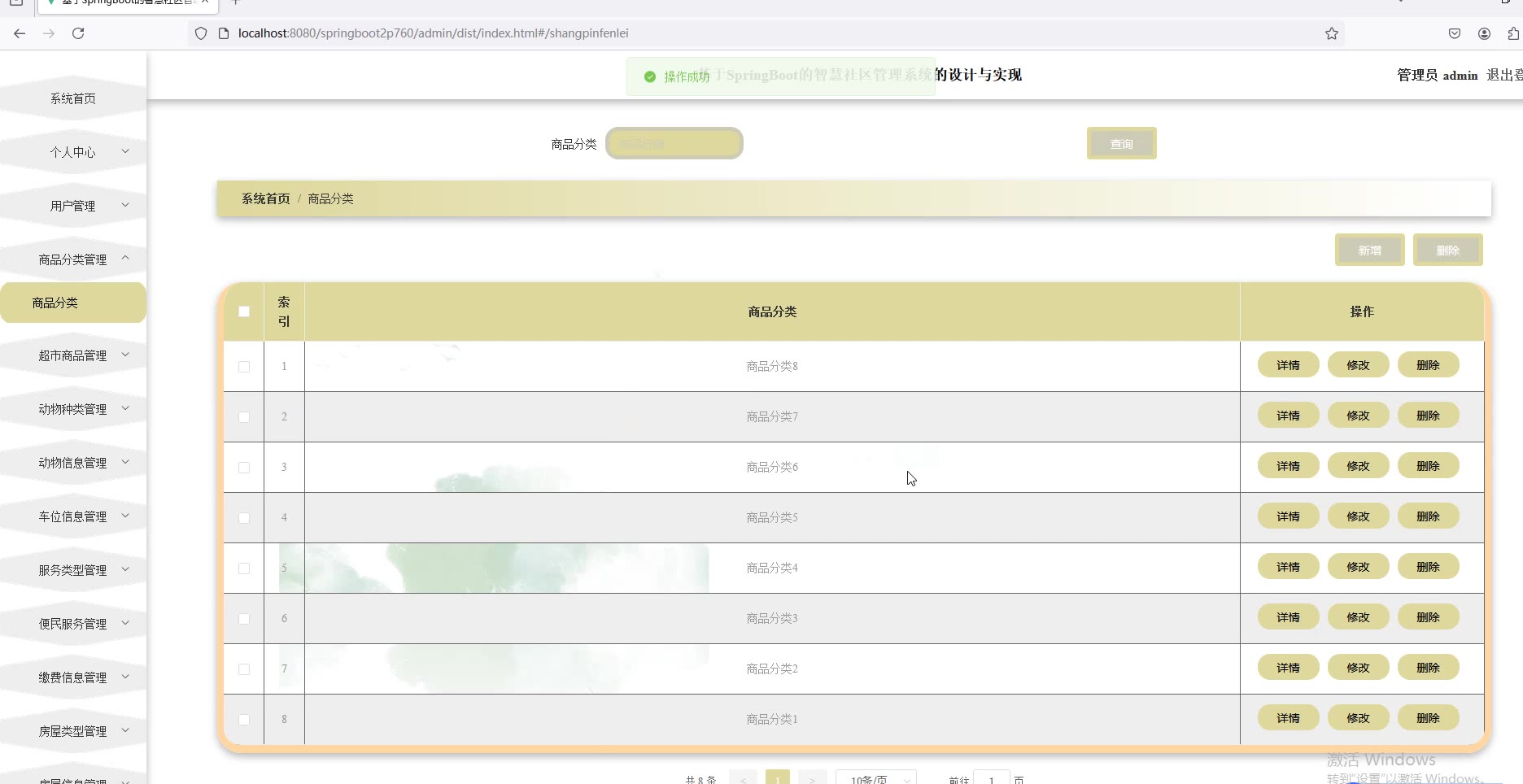Open 详情 for 商品分类8
The width and height of the screenshot is (1523, 784).
1288,365
